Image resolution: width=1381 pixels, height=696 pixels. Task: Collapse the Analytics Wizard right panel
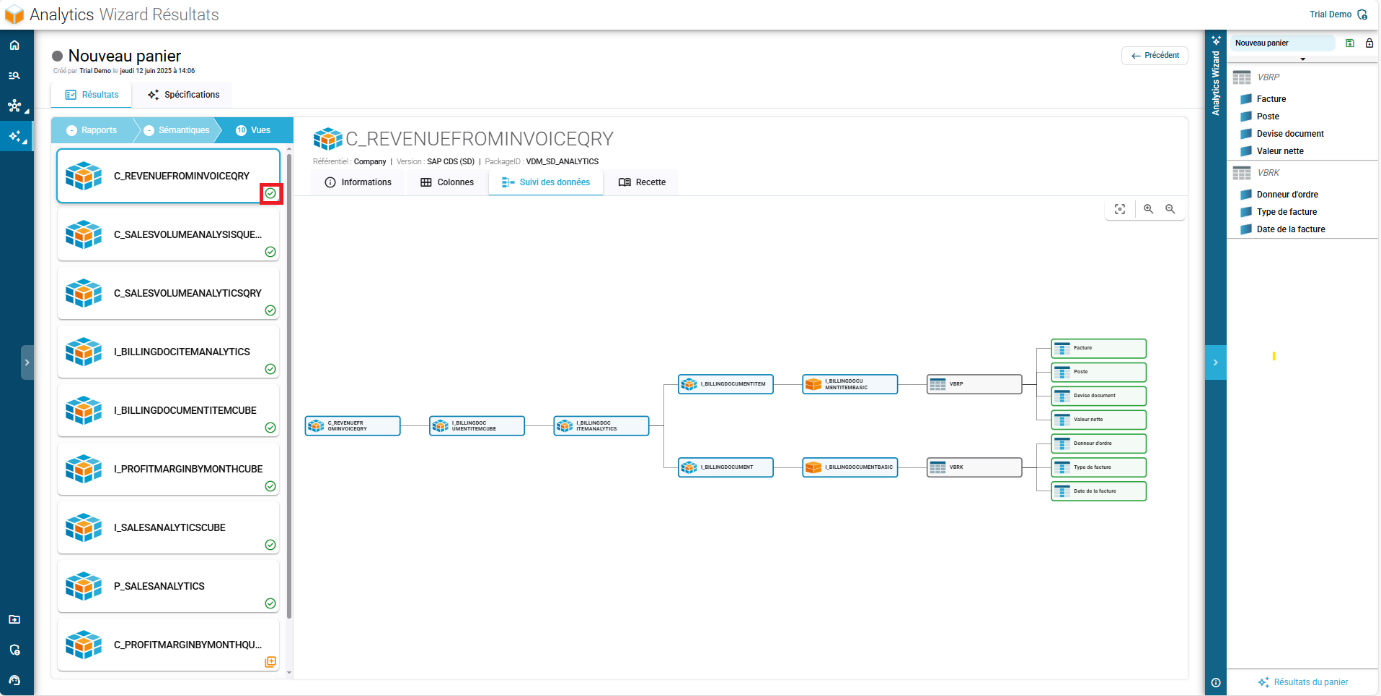(1215, 362)
